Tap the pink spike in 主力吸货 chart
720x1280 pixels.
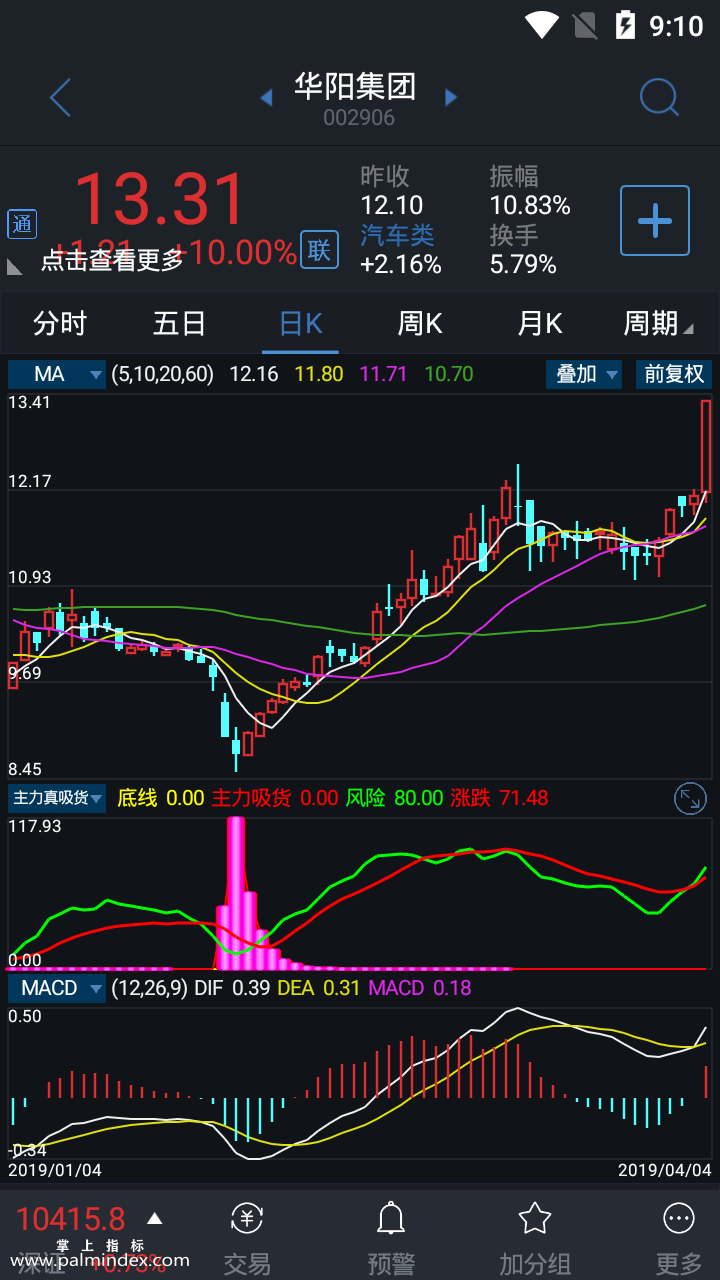[236, 892]
